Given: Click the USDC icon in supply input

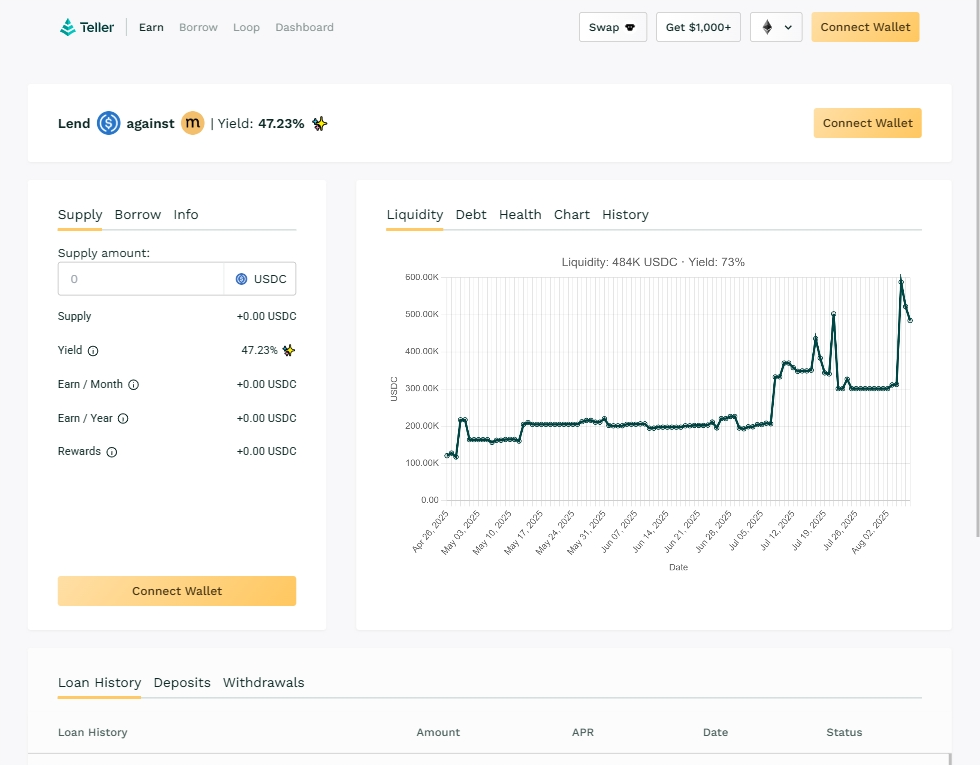Looking at the screenshot, I should coord(241,279).
